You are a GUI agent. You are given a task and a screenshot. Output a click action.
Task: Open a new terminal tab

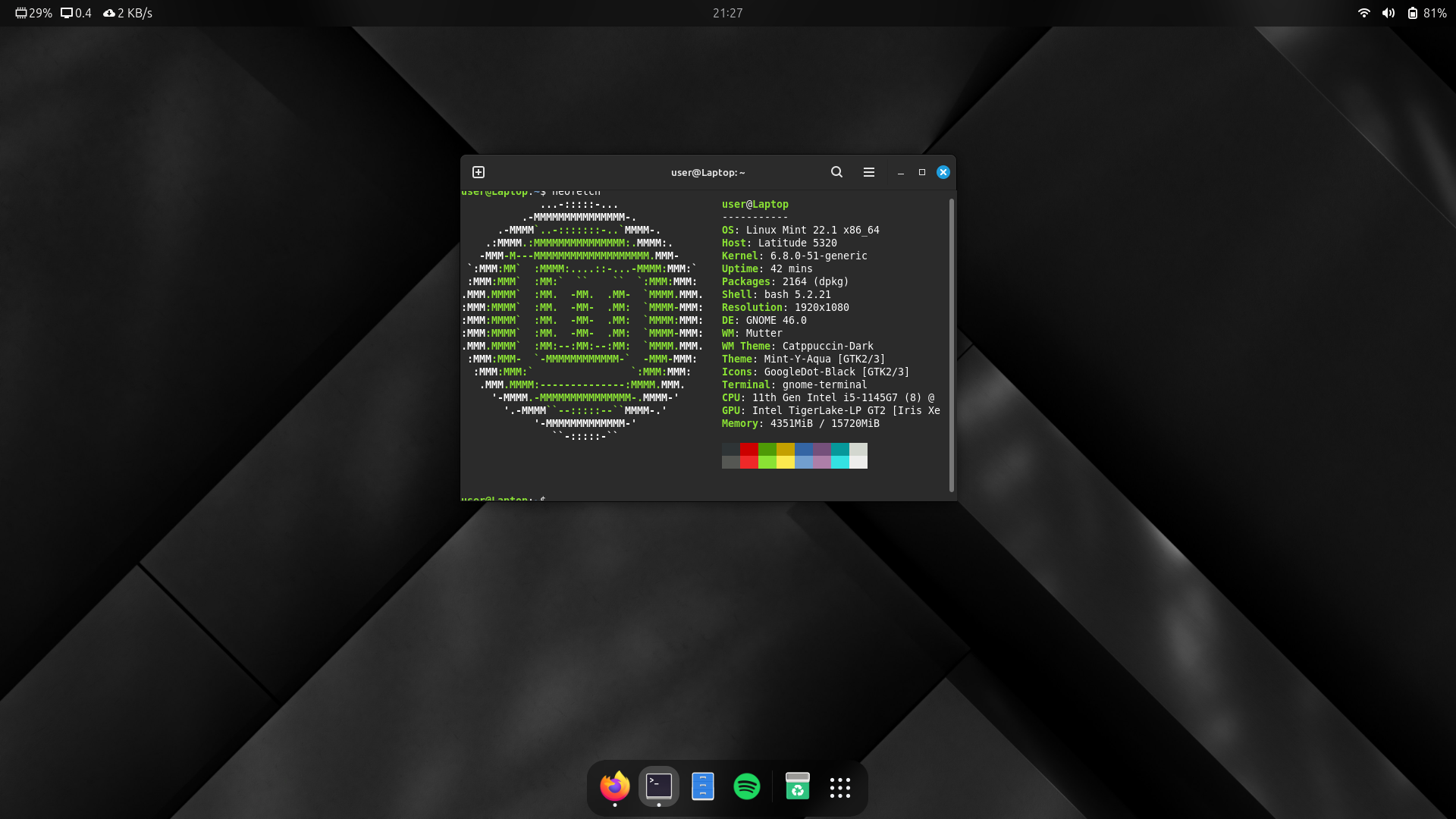[x=479, y=172]
